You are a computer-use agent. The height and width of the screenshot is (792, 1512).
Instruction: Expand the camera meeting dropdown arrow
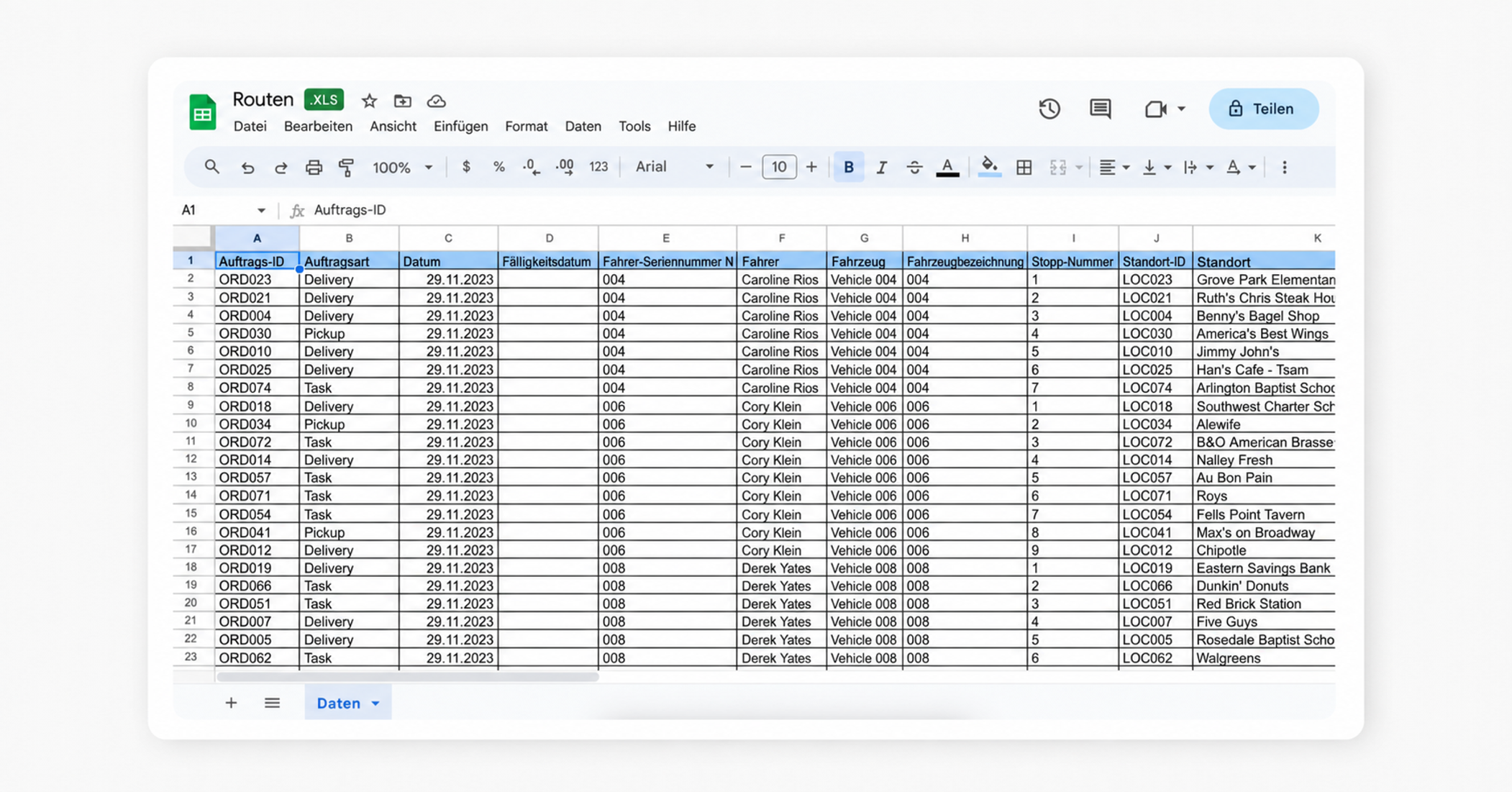(1181, 109)
